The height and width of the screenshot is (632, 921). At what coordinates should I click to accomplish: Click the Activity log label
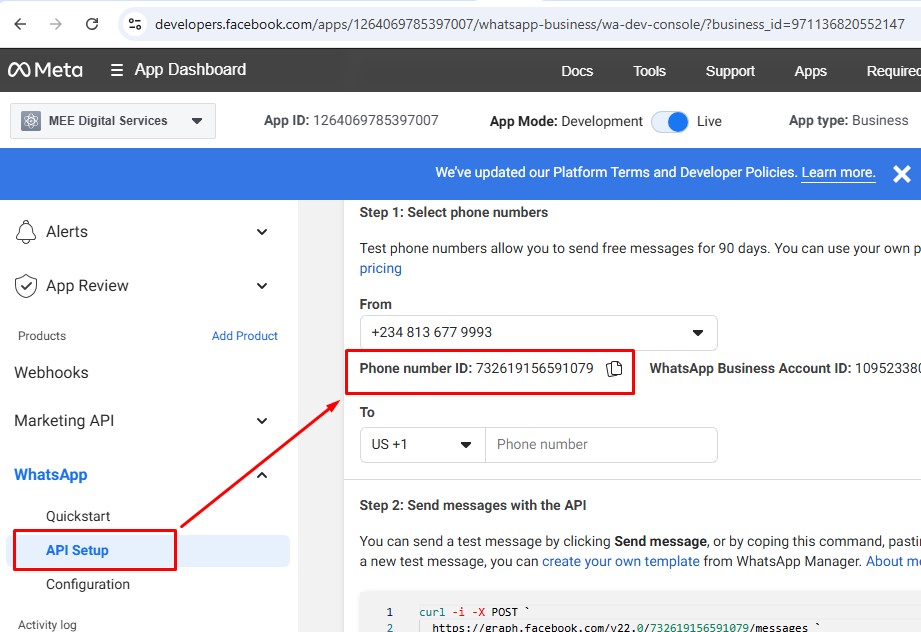[47, 624]
